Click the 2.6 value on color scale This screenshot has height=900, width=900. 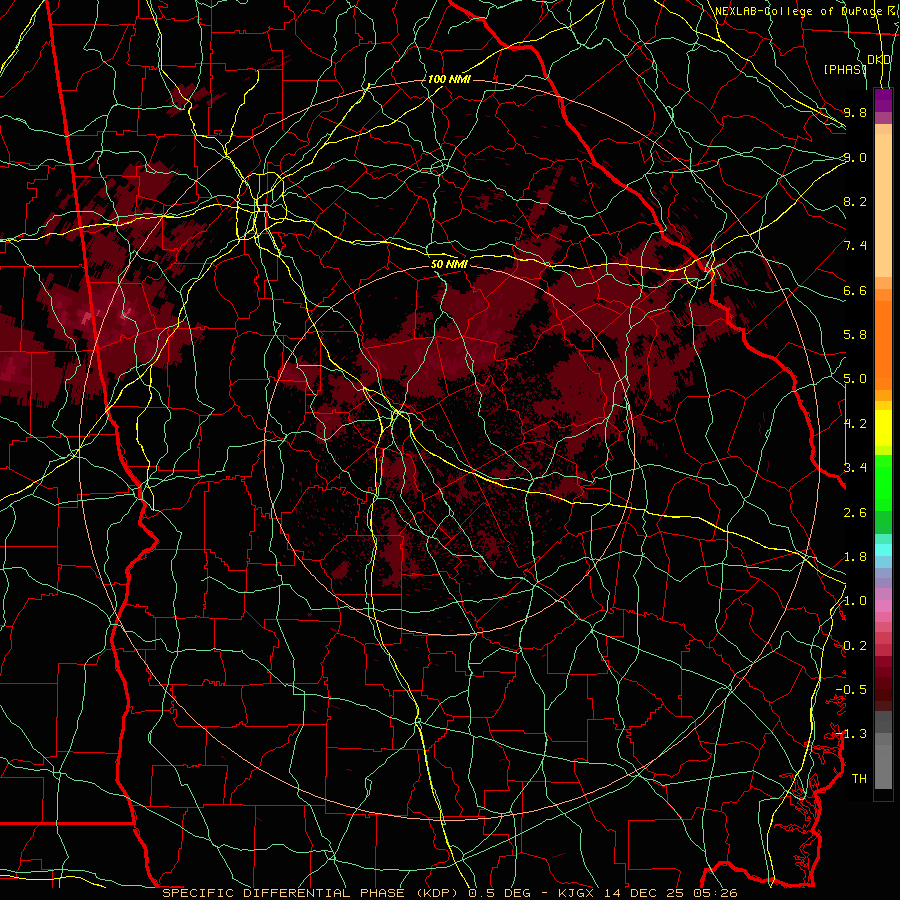coord(855,513)
